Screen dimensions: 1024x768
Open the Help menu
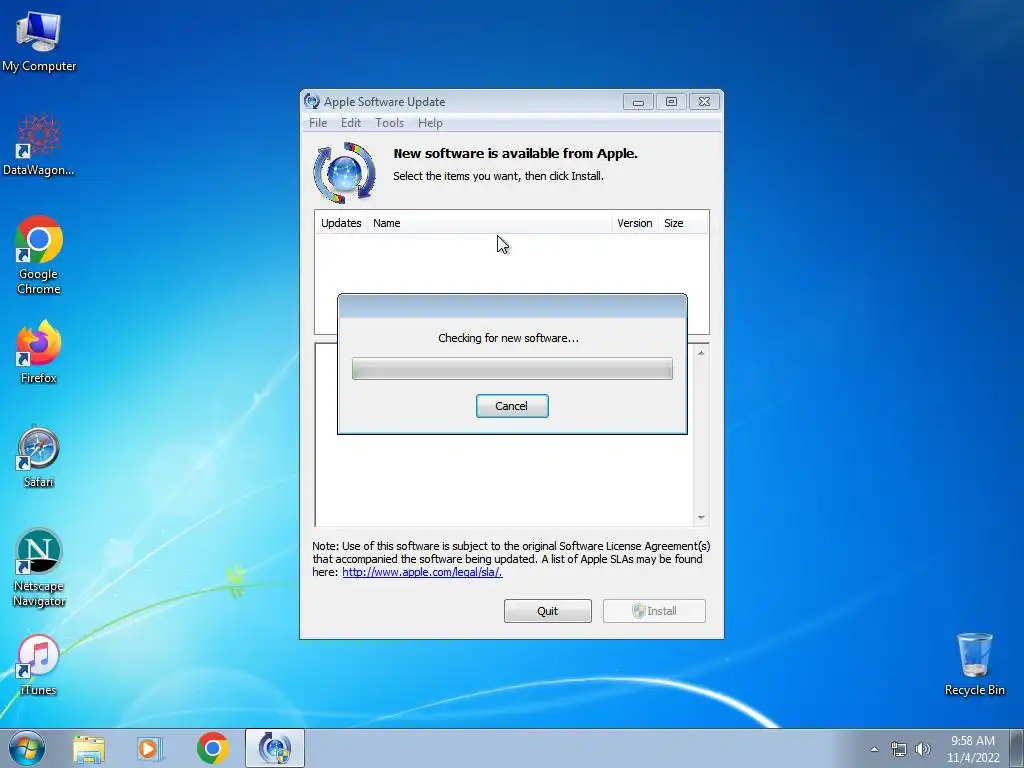pos(430,123)
